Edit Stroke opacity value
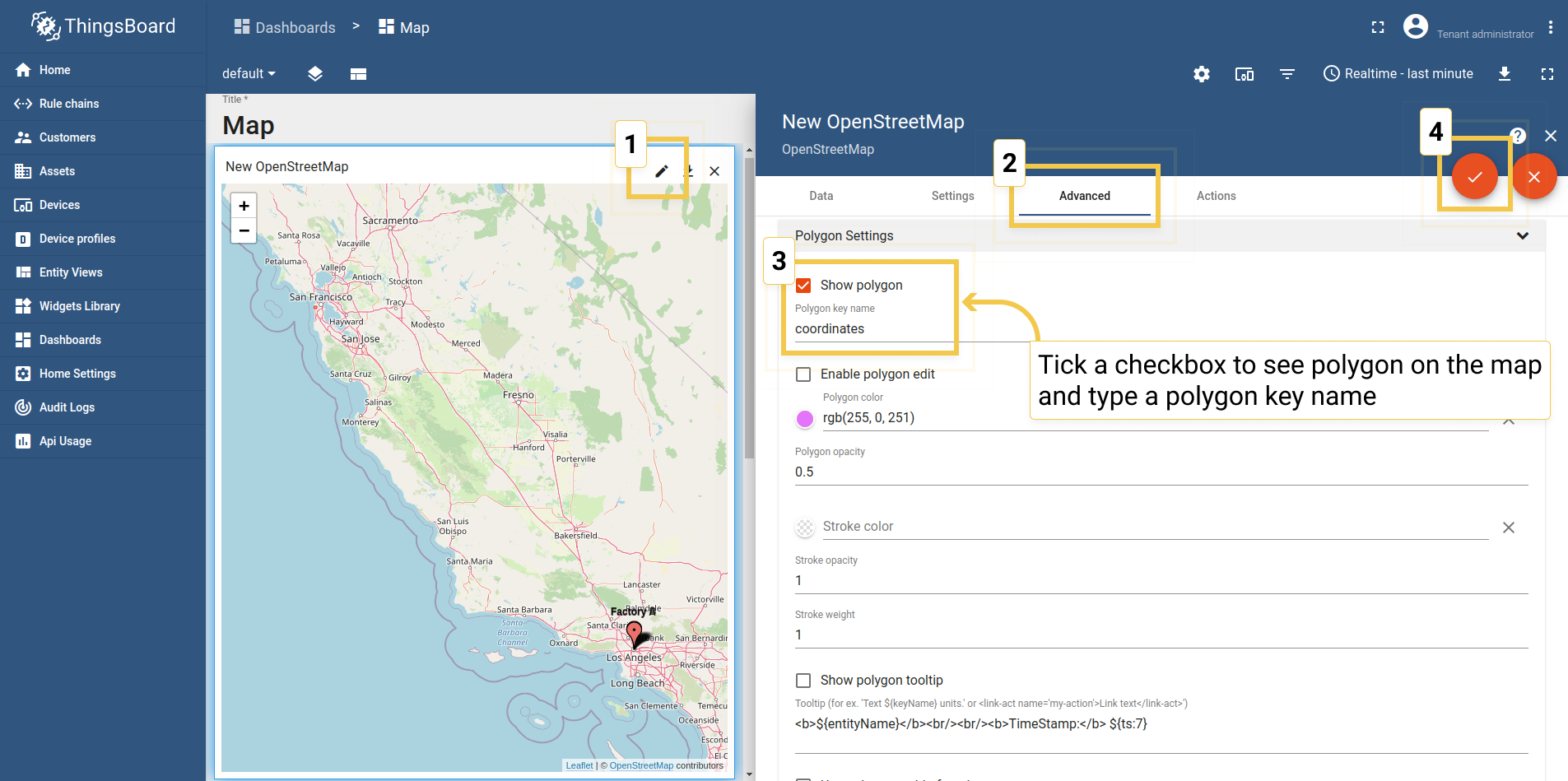Screen dimensions: 1568x781 tap(1161, 581)
